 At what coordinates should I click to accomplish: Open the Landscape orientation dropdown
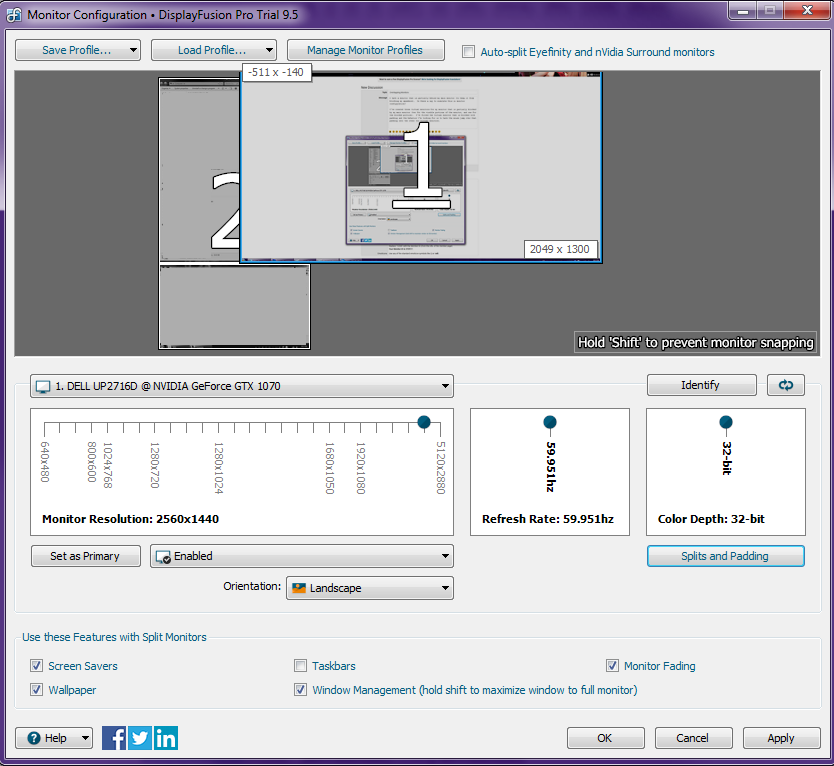coord(369,588)
